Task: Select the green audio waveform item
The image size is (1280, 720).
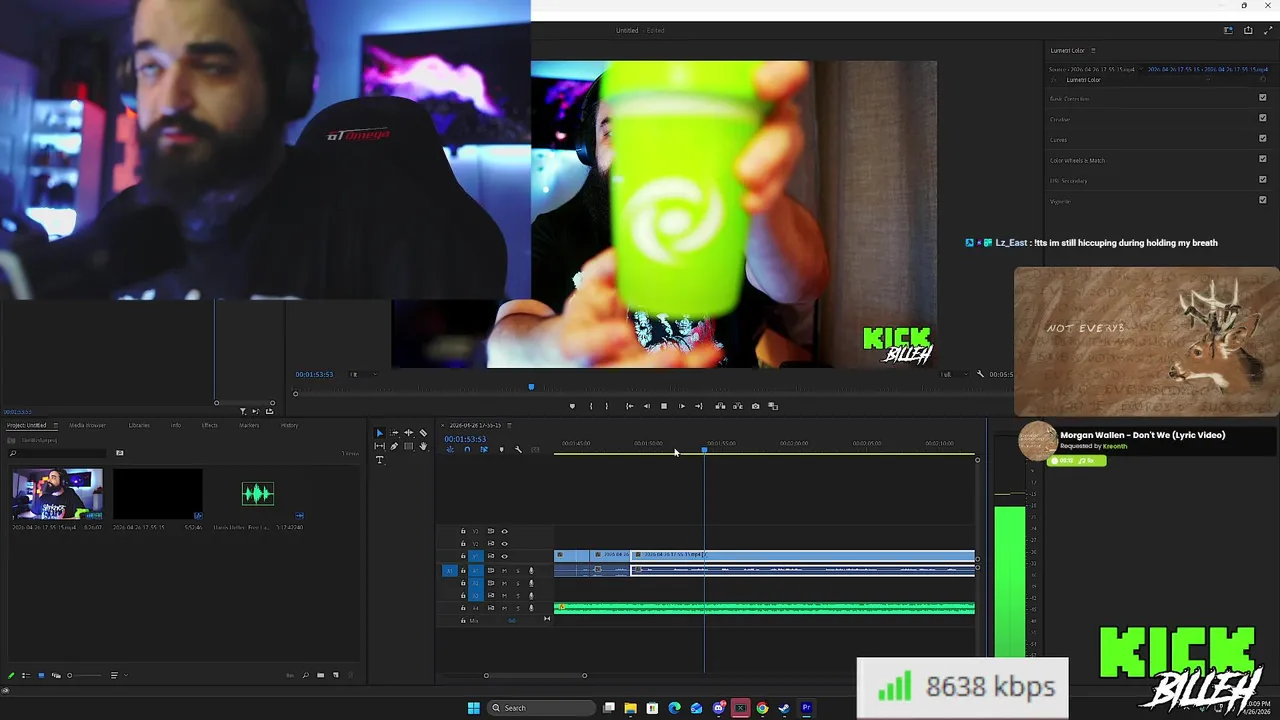Action: tap(258, 494)
